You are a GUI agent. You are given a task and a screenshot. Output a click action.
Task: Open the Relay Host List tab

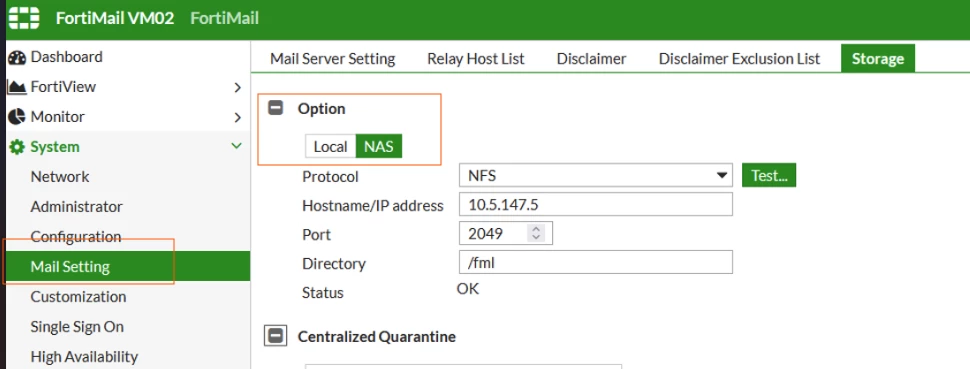pos(476,59)
